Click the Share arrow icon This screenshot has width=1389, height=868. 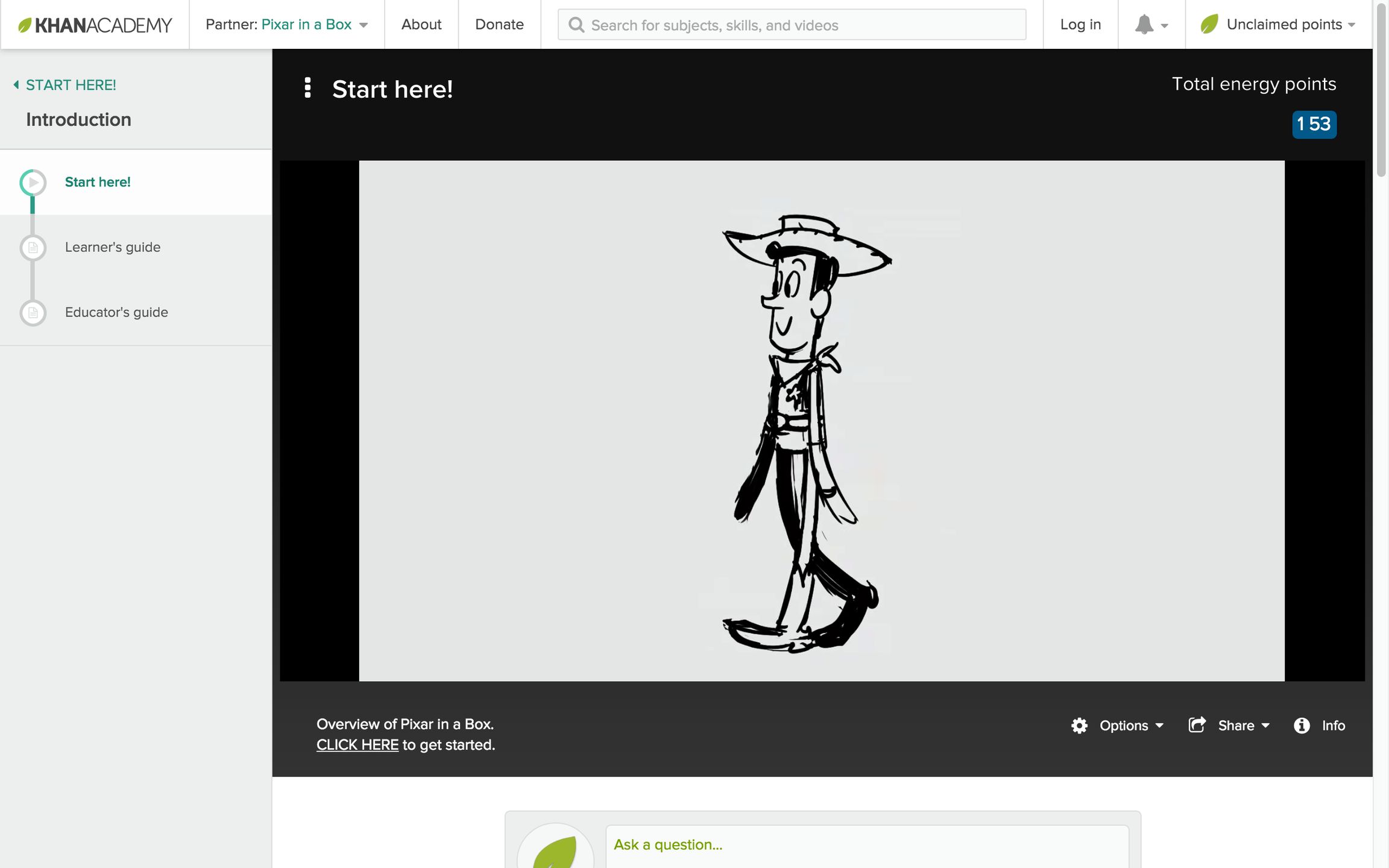(1197, 725)
